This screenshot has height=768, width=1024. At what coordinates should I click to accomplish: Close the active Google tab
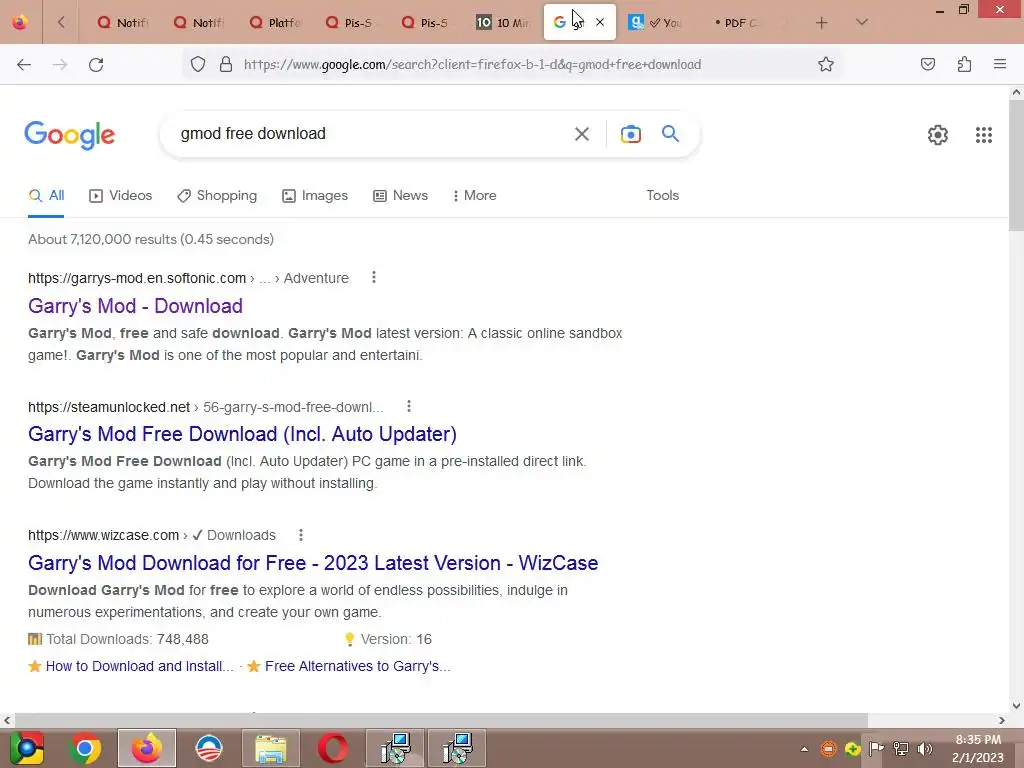[x=600, y=22]
